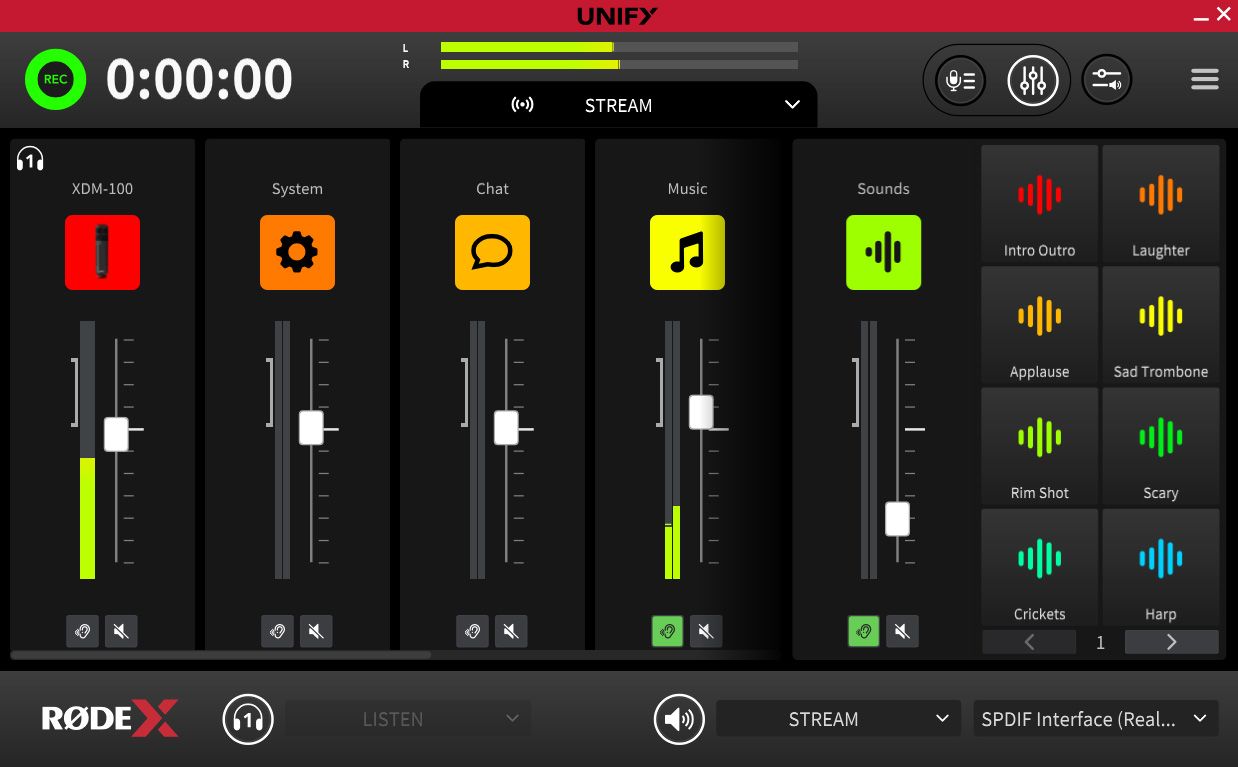Click the RØDE X logo

(x=110, y=719)
